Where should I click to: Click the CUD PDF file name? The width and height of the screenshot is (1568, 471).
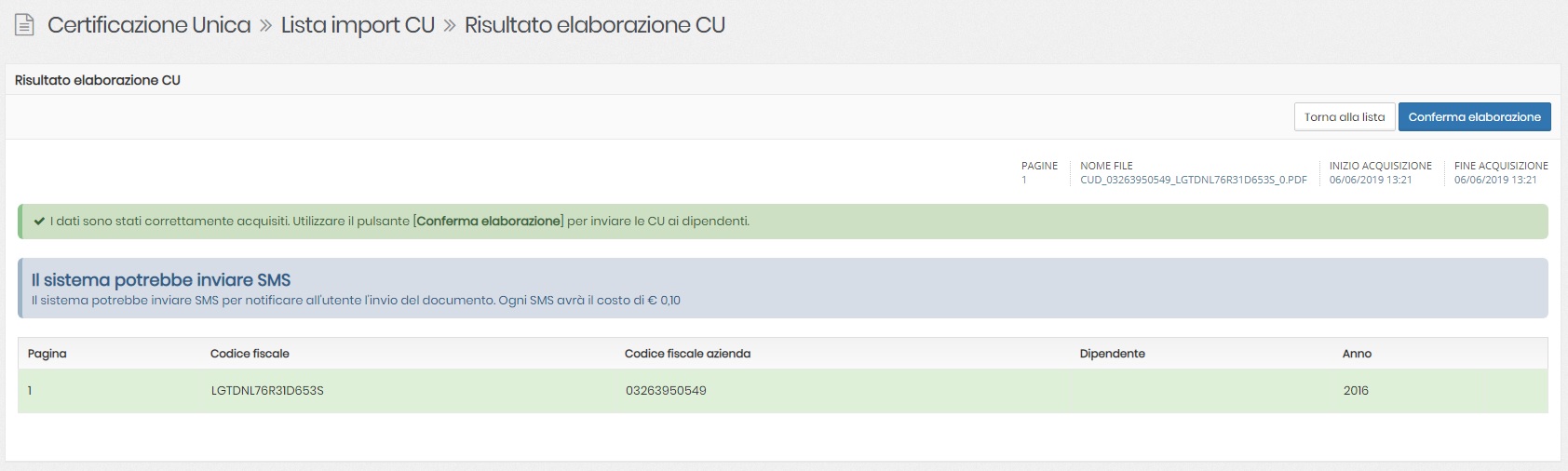pyautogui.click(x=1193, y=180)
